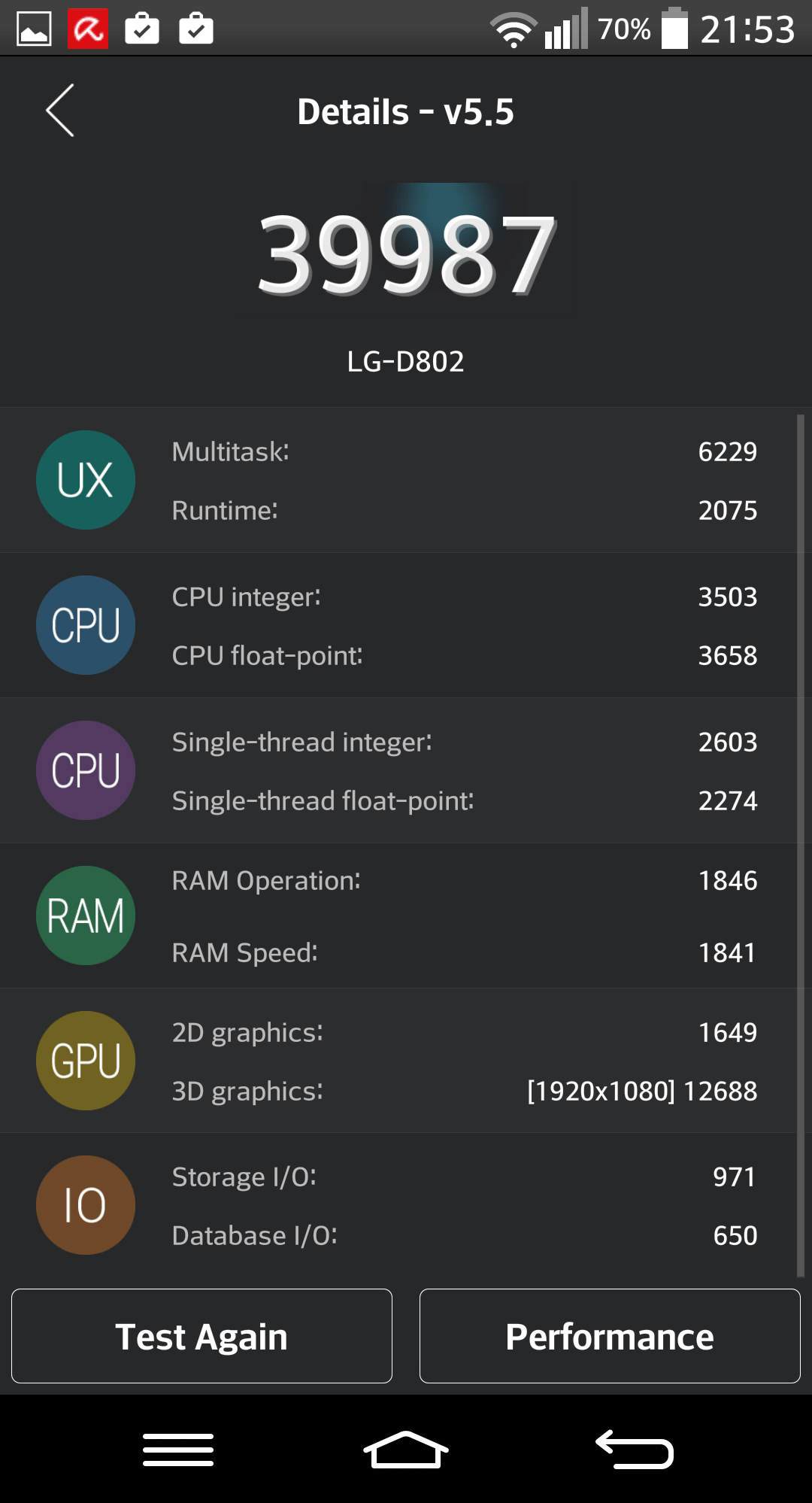Tap the back arrow in the header
This screenshot has width=812, height=1503.
point(60,111)
